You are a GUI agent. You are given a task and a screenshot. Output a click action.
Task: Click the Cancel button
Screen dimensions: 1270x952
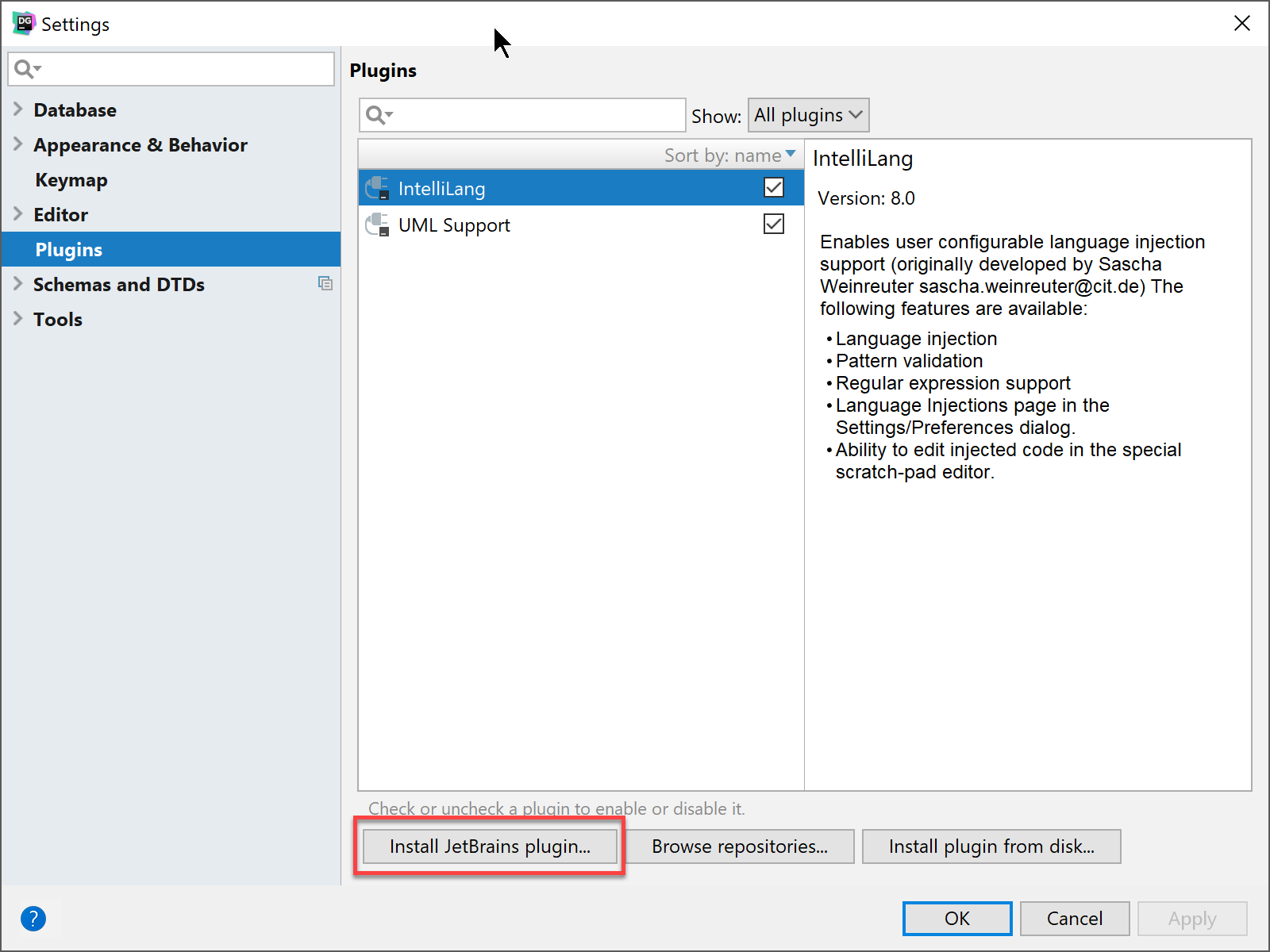1075,919
